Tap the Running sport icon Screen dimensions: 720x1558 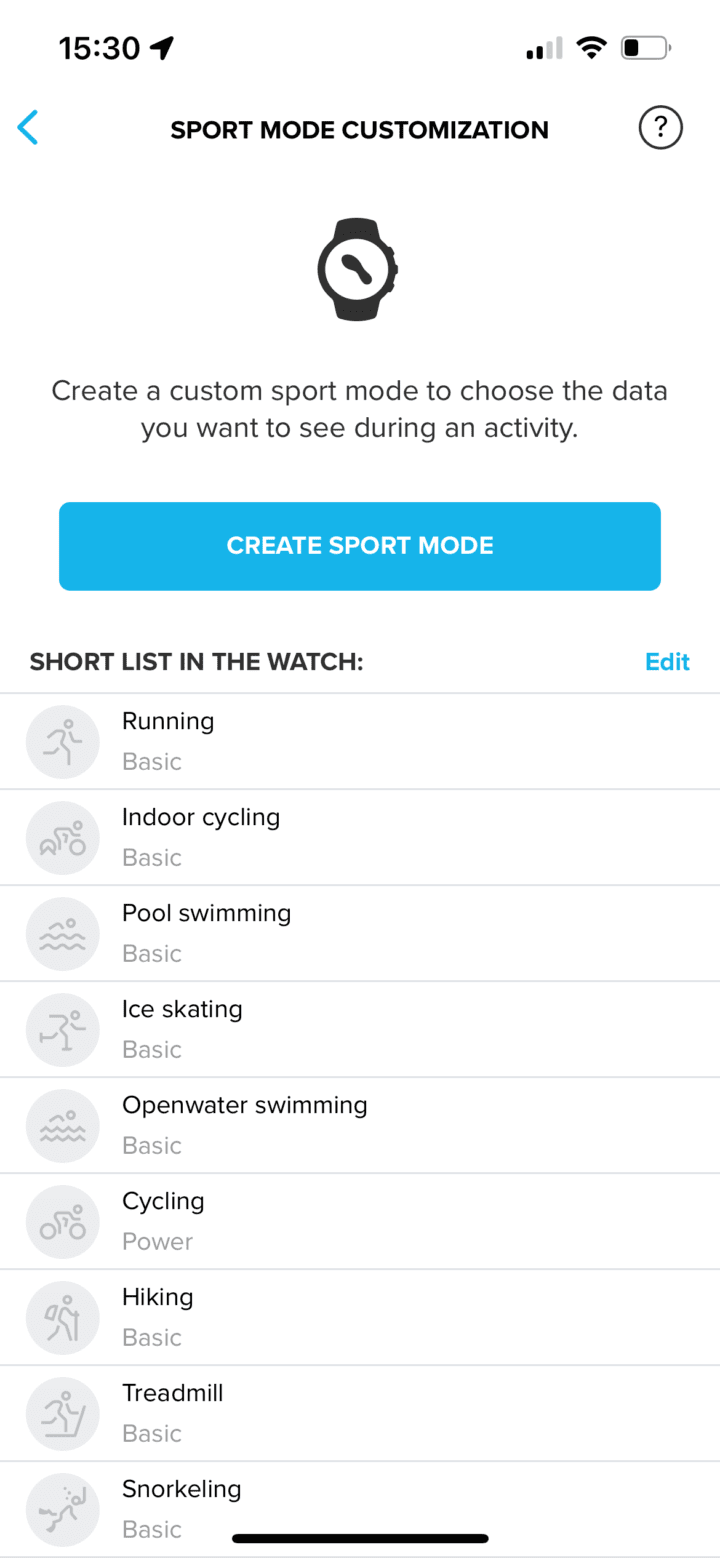pyautogui.click(x=62, y=741)
